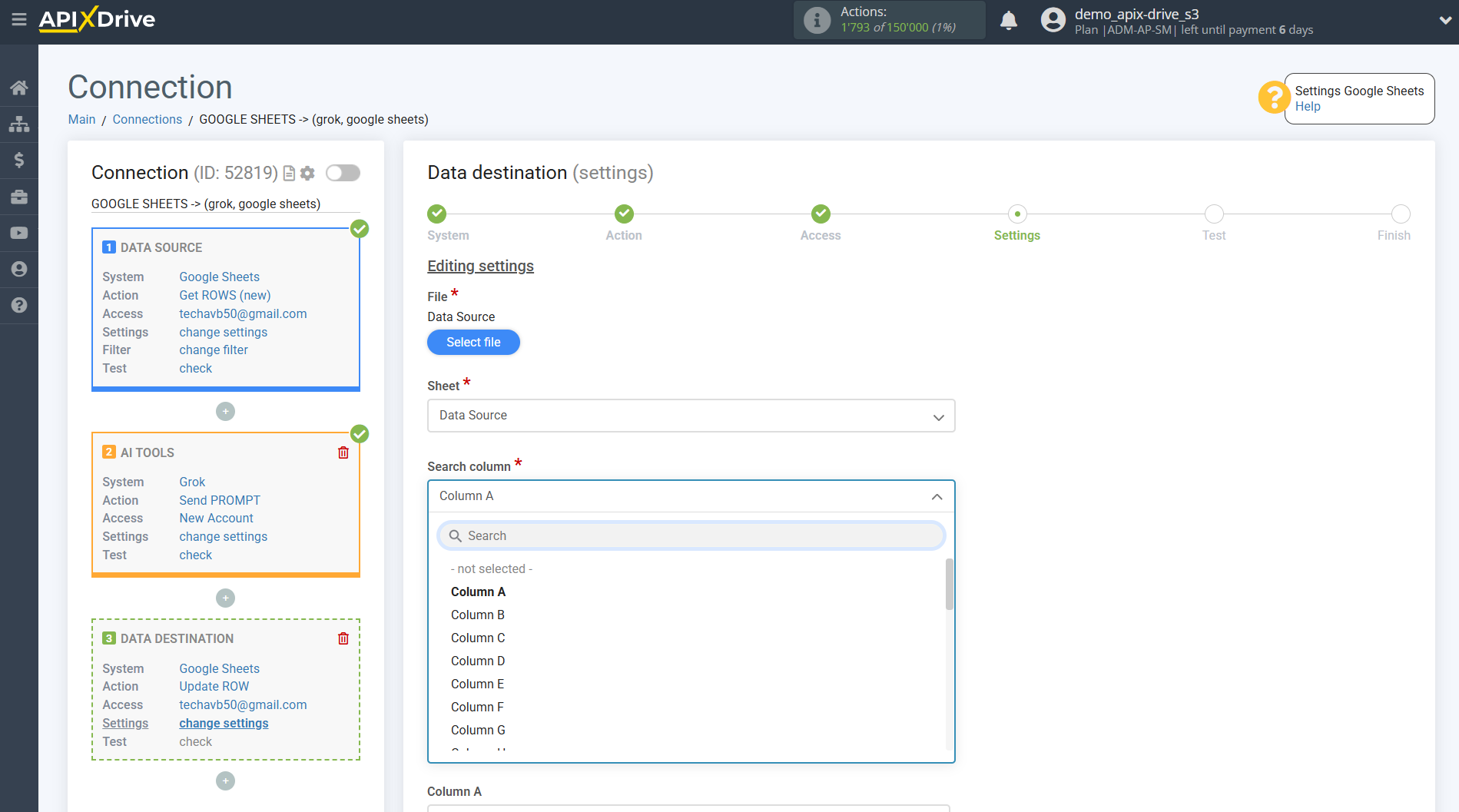Delete the Data Destination block with trash icon
The image size is (1459, 812).
pos(343,638)
